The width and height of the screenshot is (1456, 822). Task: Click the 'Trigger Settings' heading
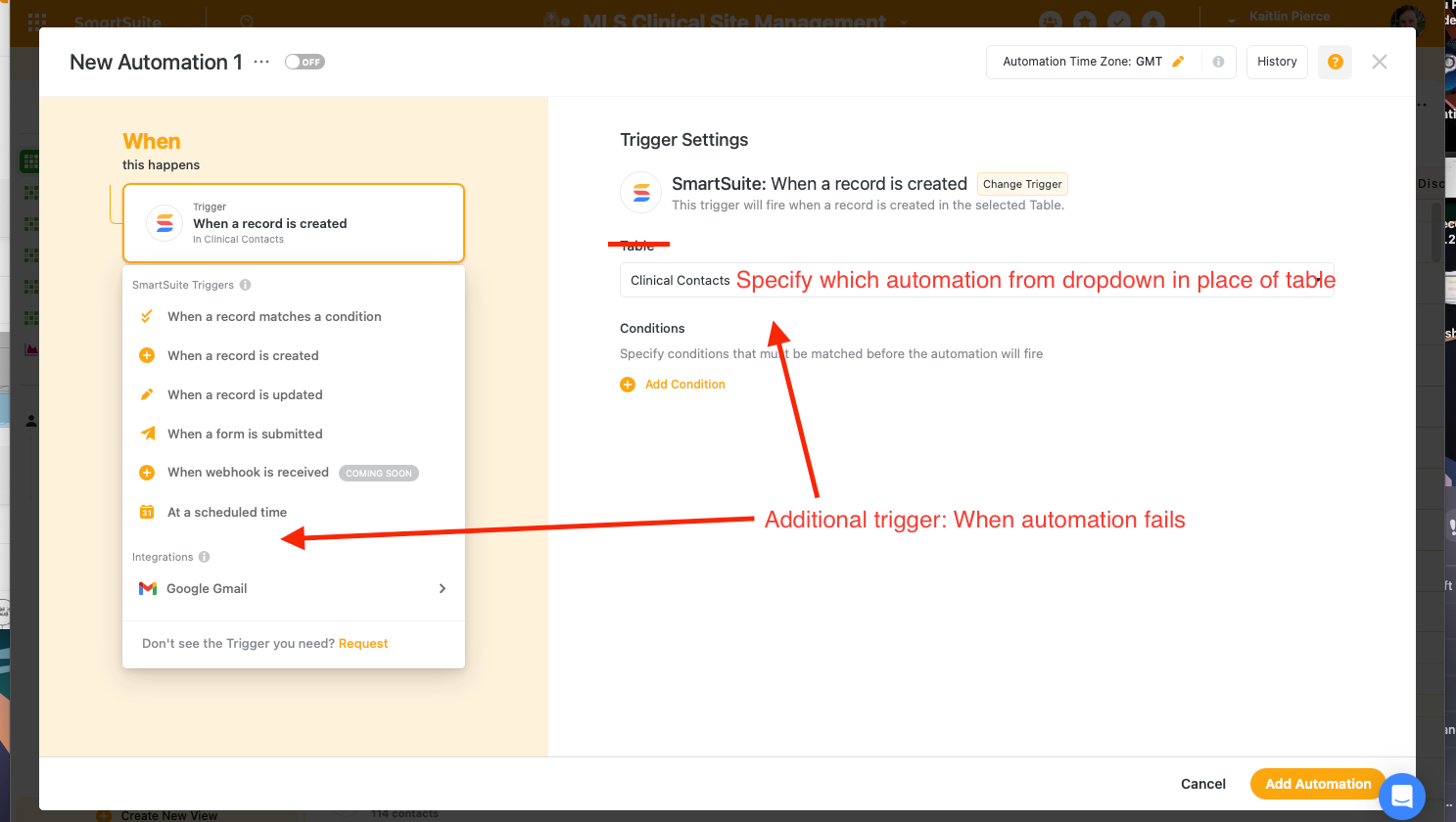coord(684,140)
